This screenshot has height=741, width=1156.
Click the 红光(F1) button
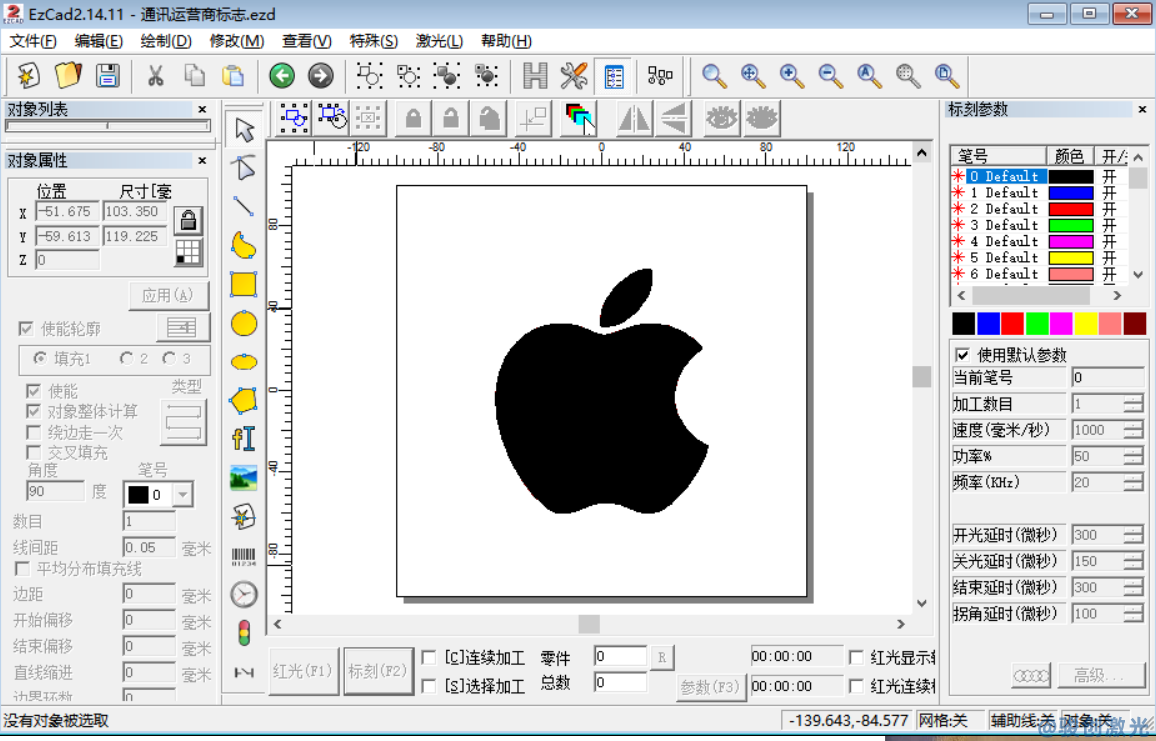coord(303,671)
